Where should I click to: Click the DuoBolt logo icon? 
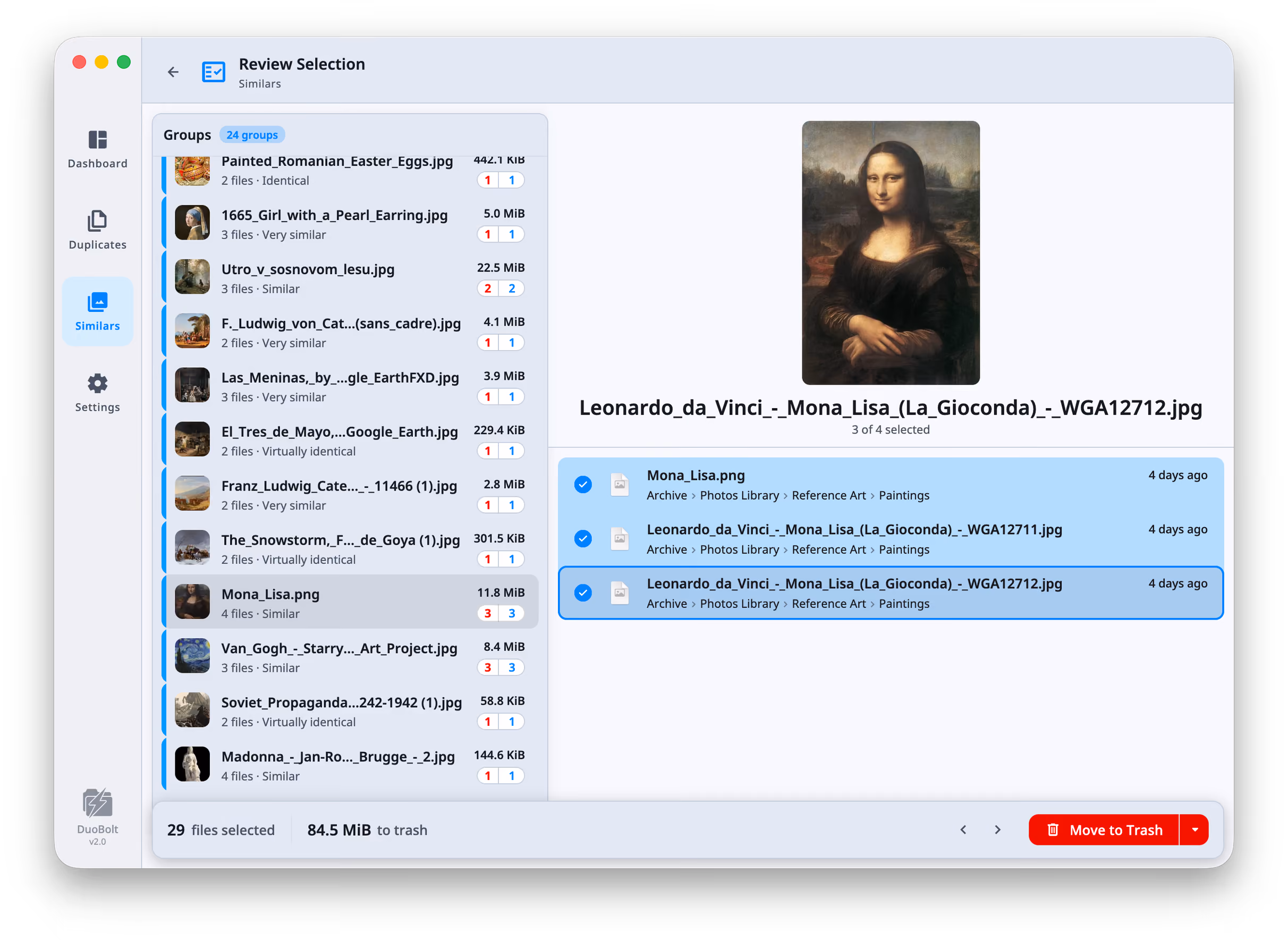click(97, 803)
